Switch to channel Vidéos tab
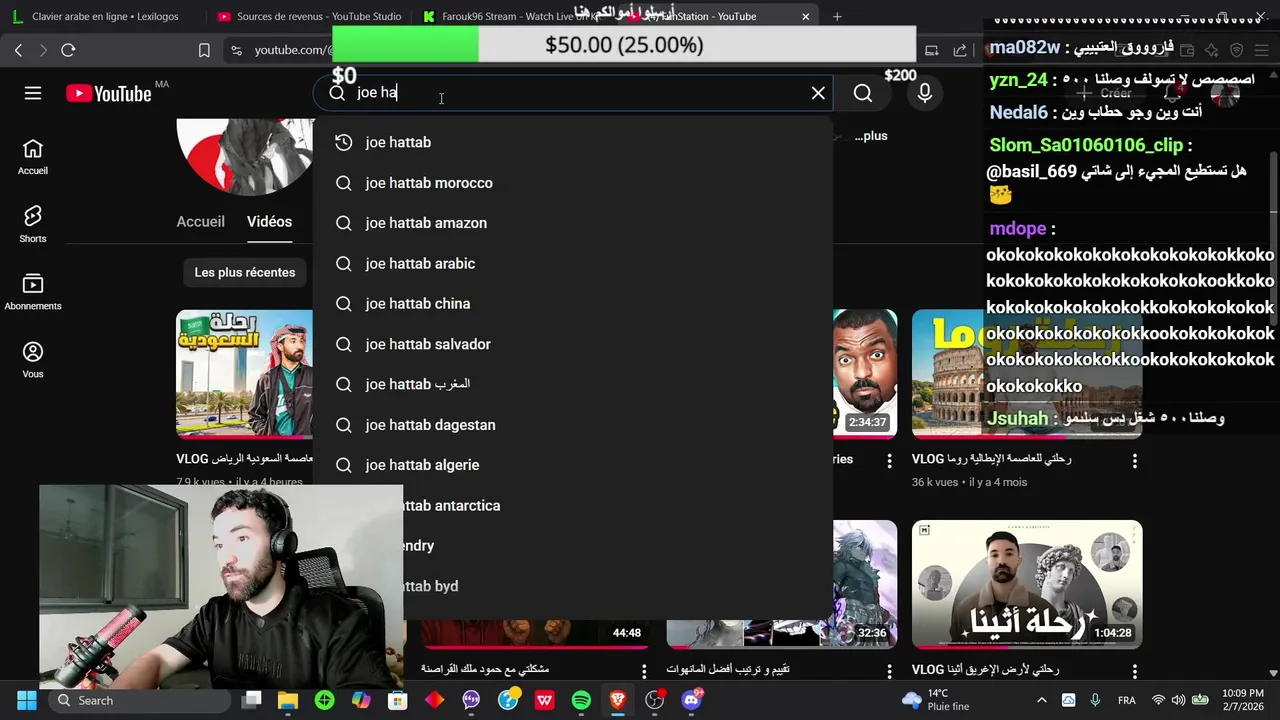Screen dimensions: 1280x720 pyautogui.click(x=269, y=221)
